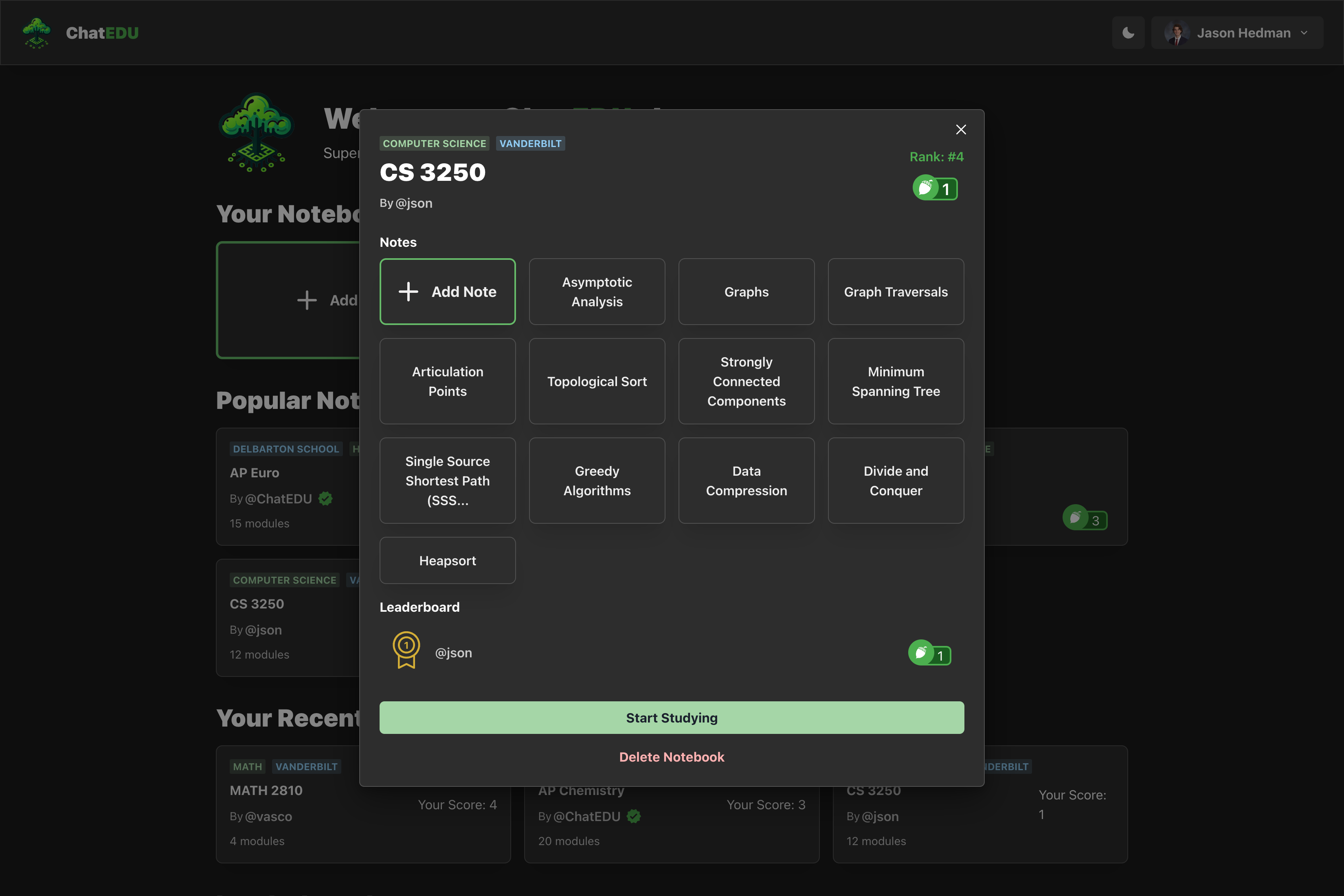Click the Computer Science tag
This screenshot has width=1344, height=896.
click(434, 143)
